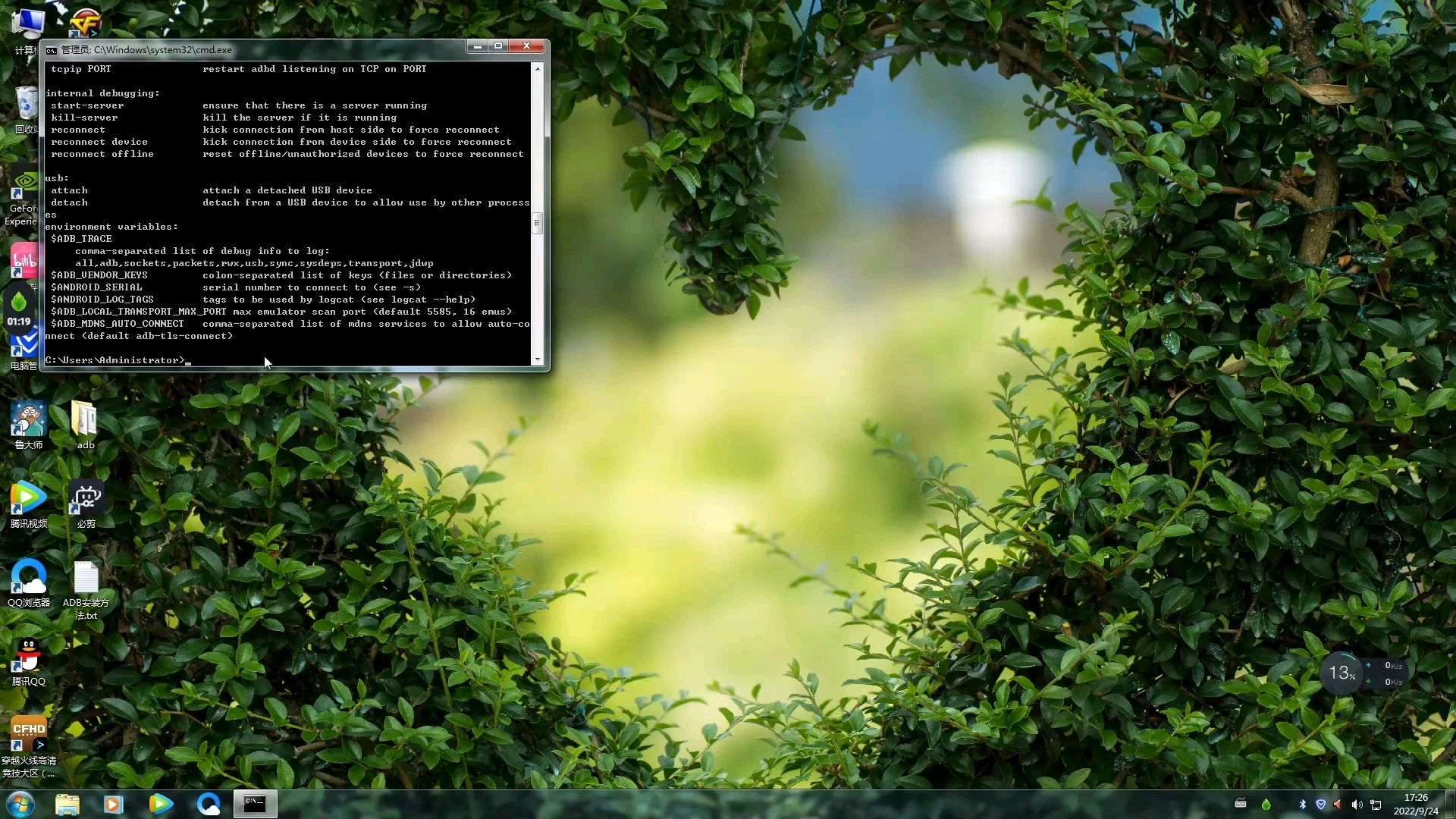Click the Windows Start orb
1456x819 pixels.
[20, 804]
